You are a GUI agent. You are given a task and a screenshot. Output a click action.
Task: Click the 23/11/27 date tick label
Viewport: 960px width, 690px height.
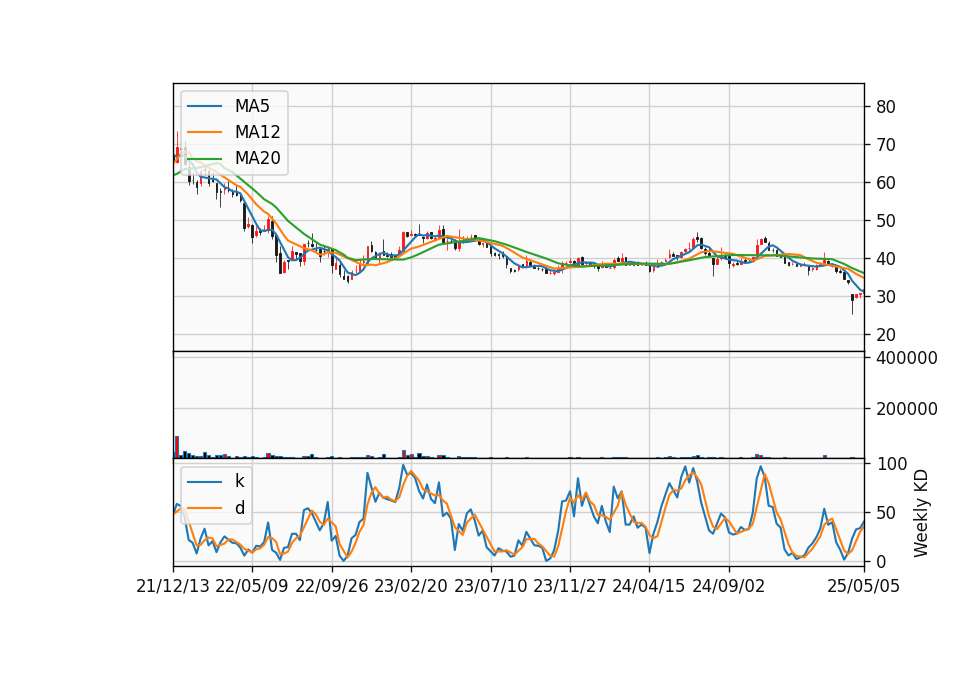coord(570,586)
